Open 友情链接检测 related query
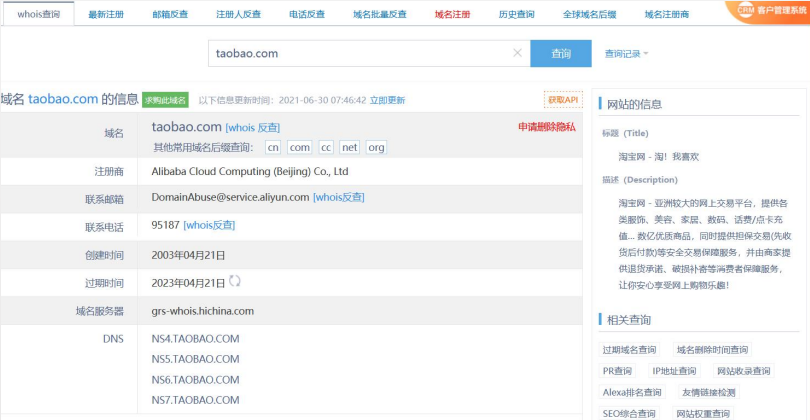This screenshot has height=420, width=810. click(709, 392)
